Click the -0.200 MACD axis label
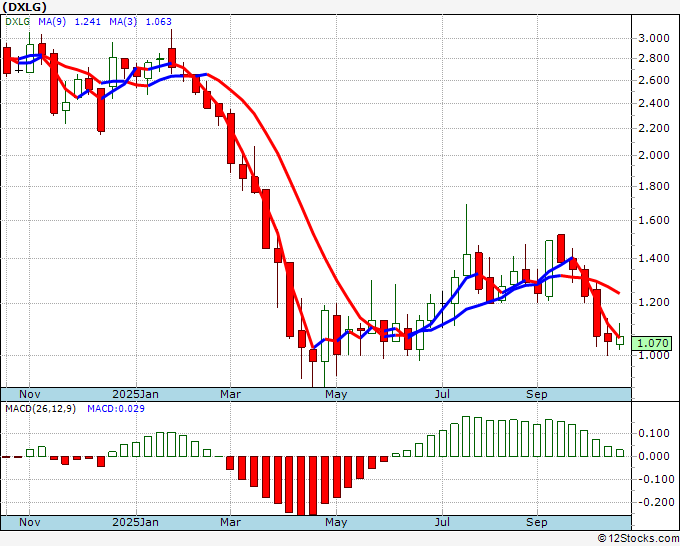The height and width of the screenshot is (546, 680). (653, 502)
